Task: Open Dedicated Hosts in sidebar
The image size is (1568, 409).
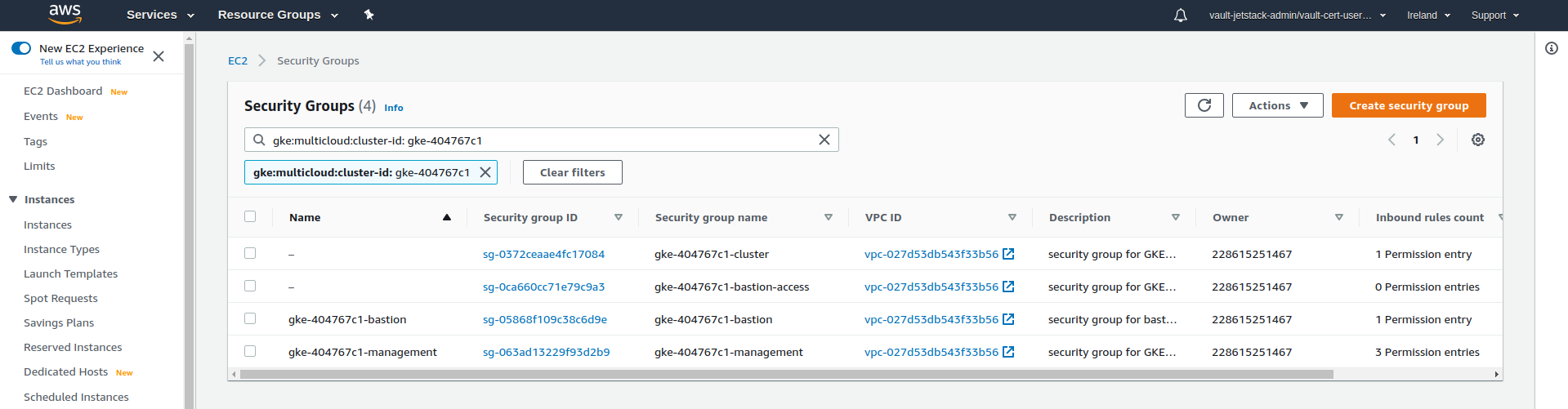Action: (x=65, y=371)
